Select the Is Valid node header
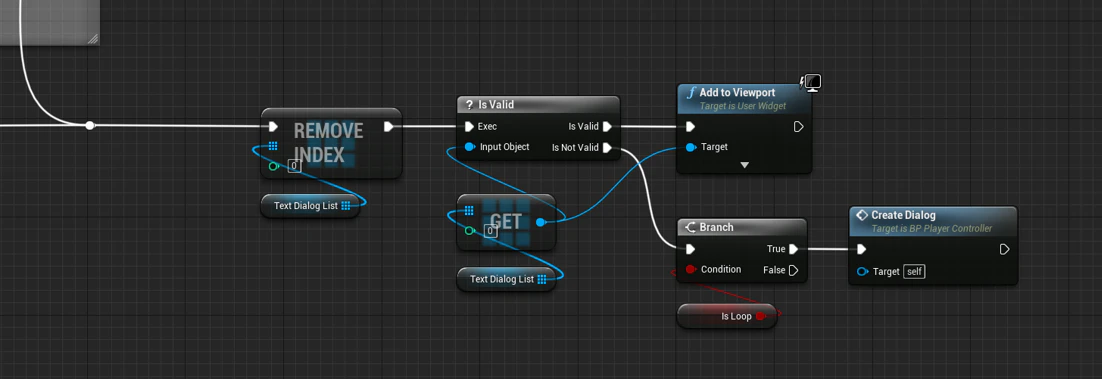Viewport: 1102px width, 379px height. pyautogui.click(x=538, y=104)
